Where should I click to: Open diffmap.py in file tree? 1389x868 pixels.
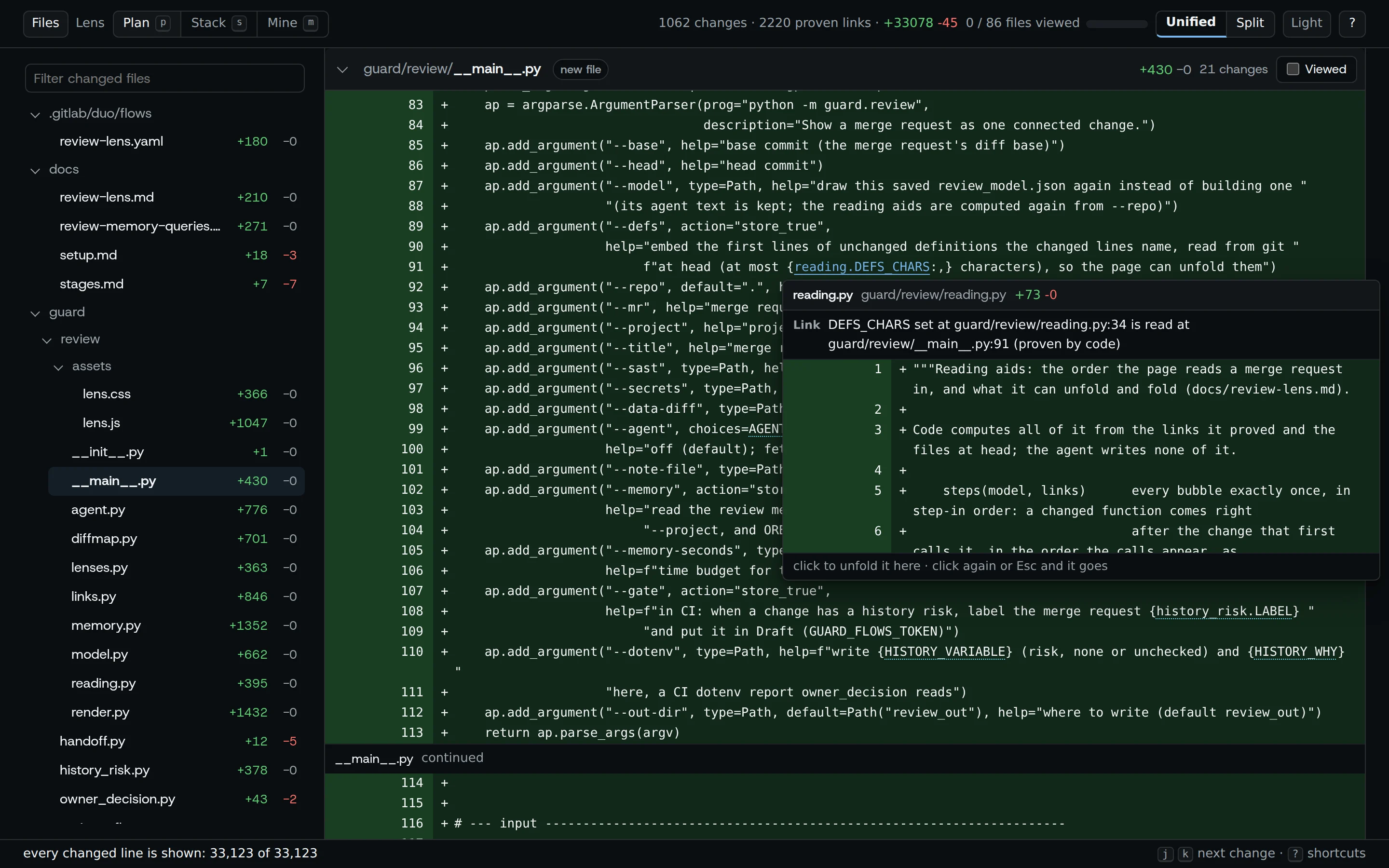pos(176,539)
